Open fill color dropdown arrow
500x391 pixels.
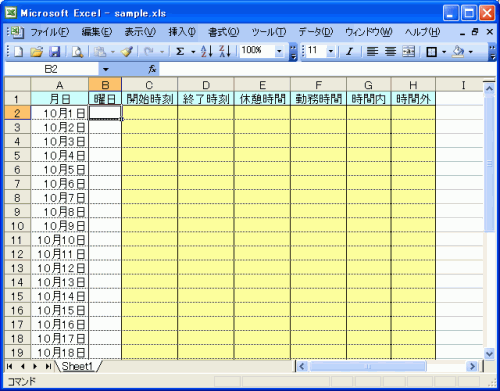471,52
